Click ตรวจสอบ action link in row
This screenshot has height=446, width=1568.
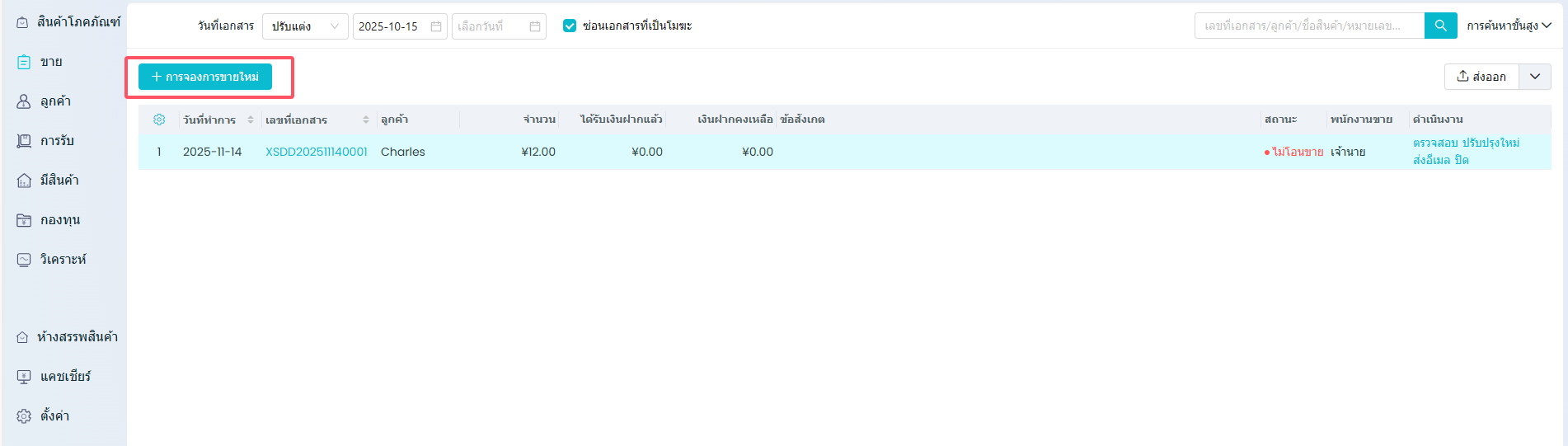1434,143
